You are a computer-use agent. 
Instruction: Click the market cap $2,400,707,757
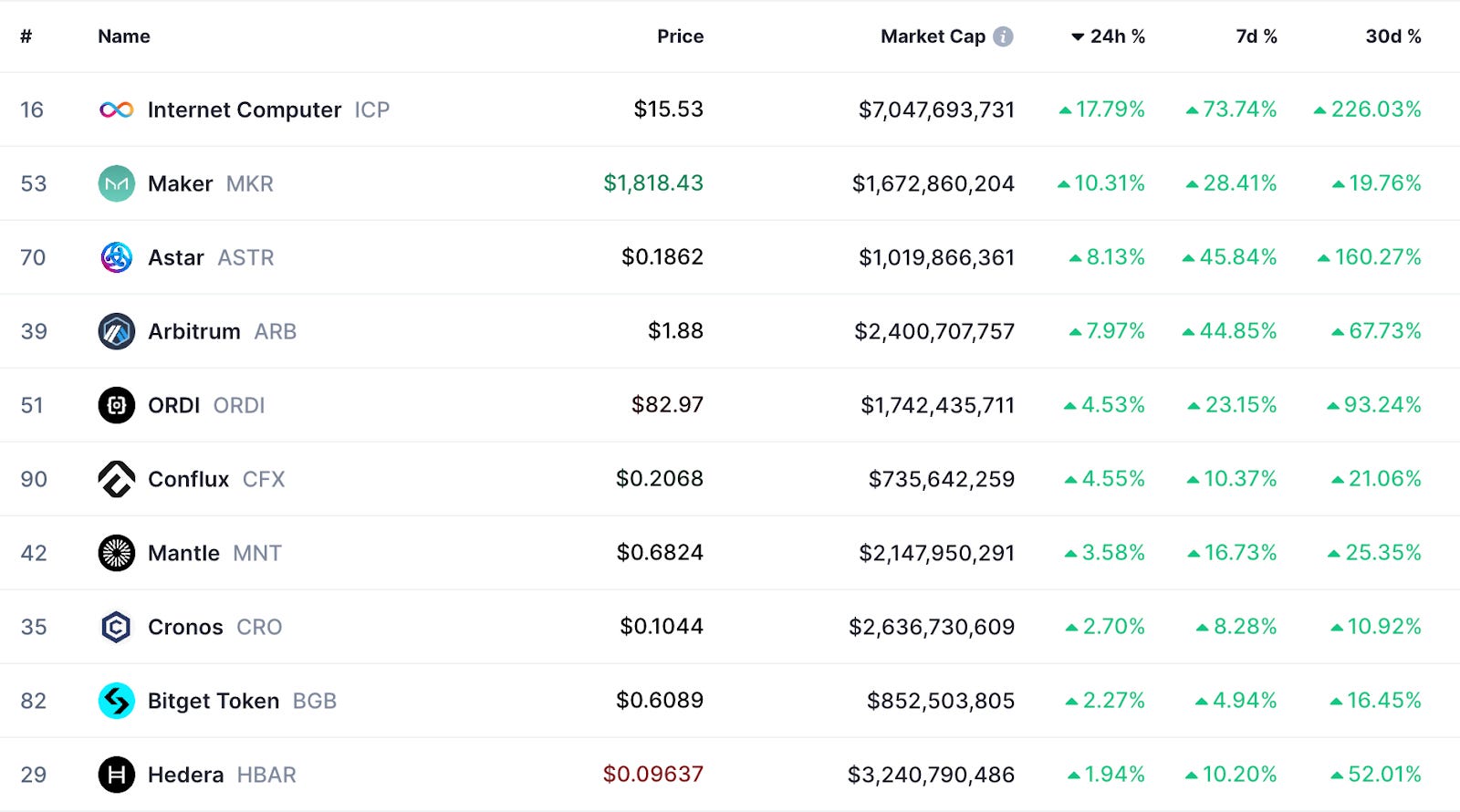click(934, 331)
